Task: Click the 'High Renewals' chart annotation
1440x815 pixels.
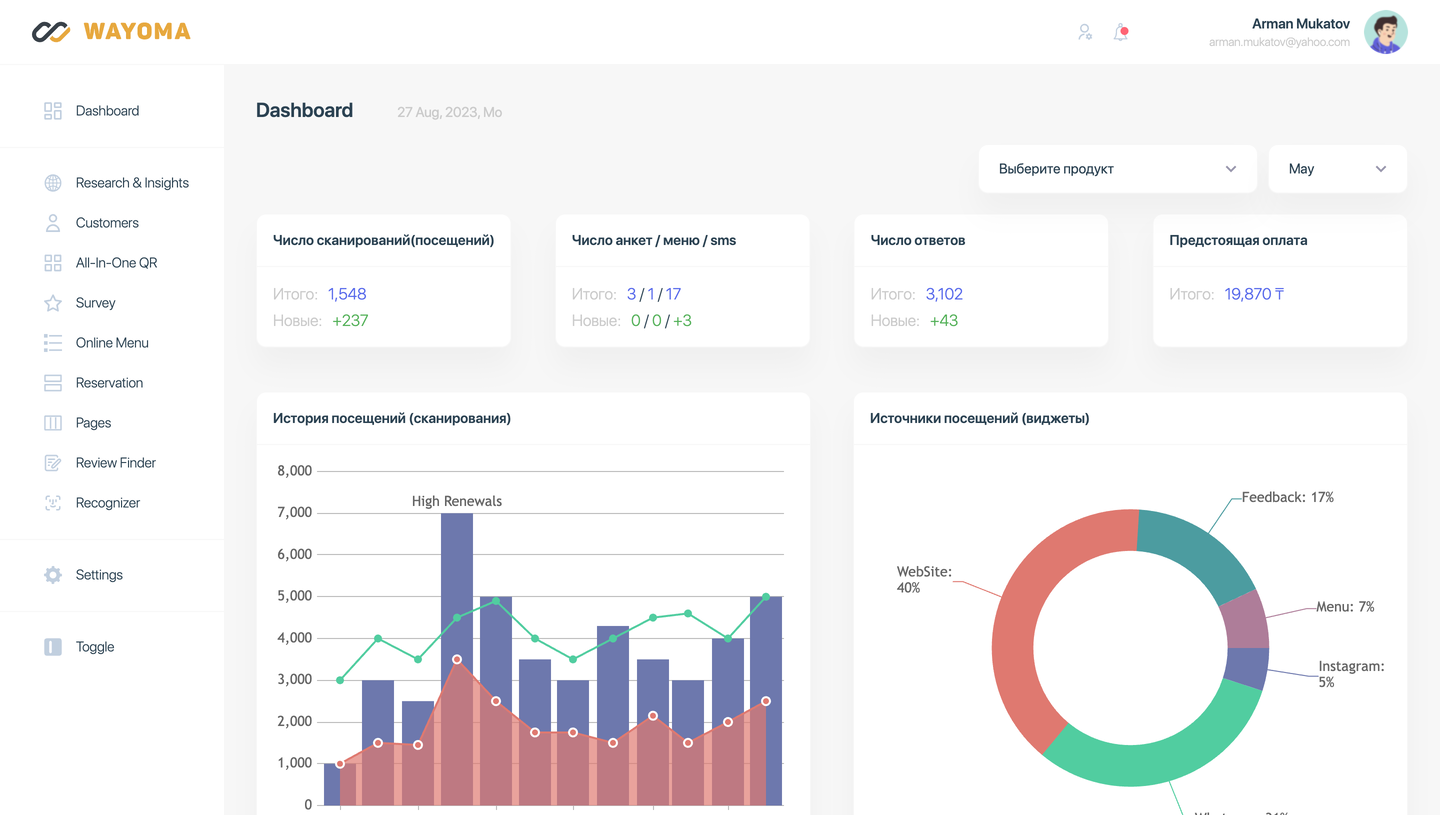Action: coord(457,501)
